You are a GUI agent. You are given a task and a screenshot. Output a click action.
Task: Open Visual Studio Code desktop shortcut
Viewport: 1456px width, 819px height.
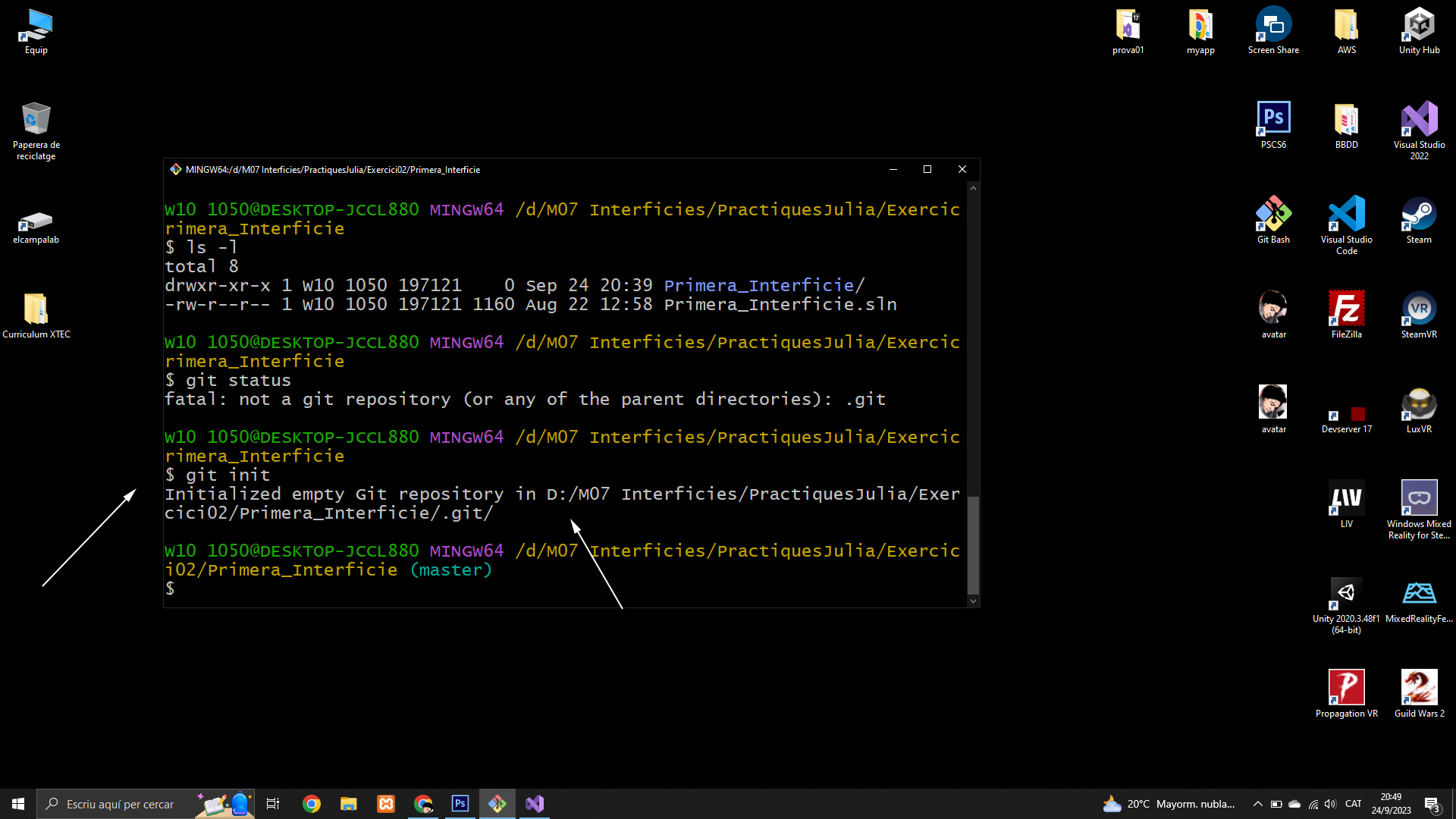pyautogui.click(x=1346, y=216)
